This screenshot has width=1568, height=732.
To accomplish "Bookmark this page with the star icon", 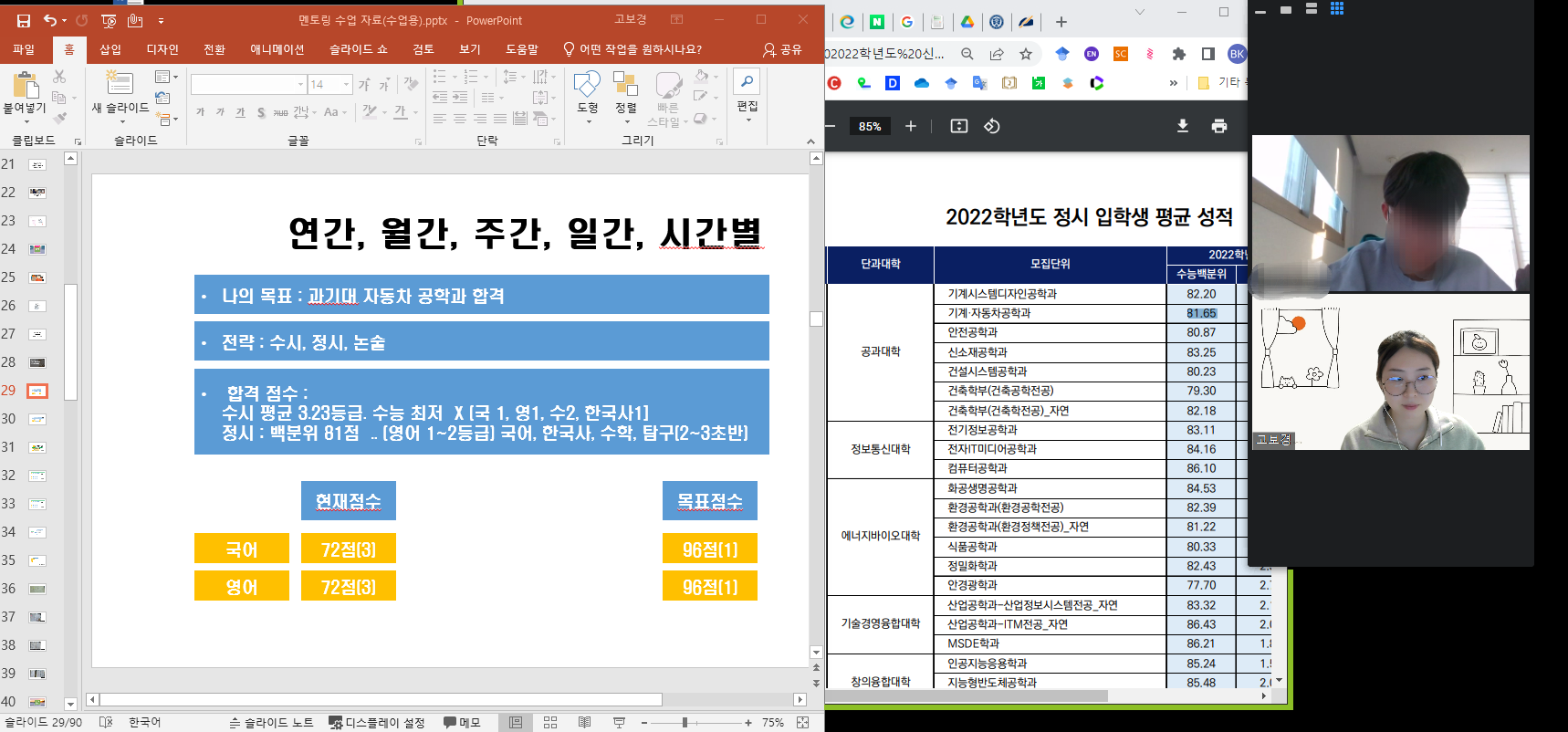I will [x=1026, y=54].
